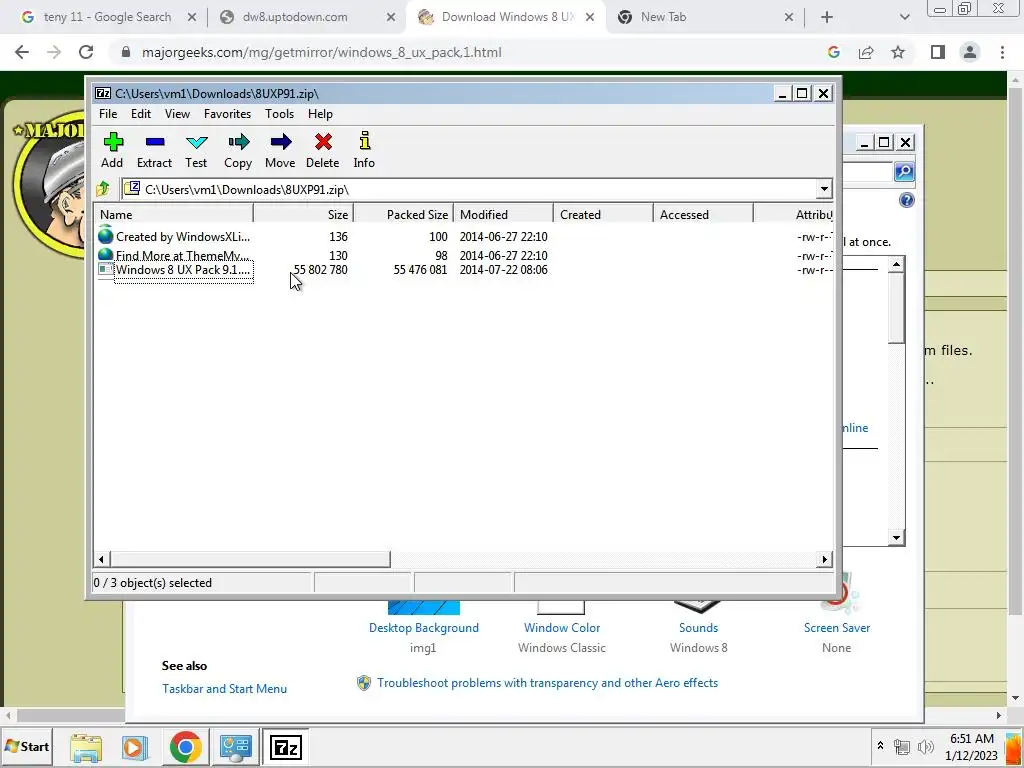The height and width of the screenshot is (768, 1024).
Task: Click the 7-Zip taskbar button
Action: pyautogui.click(x=285, y=747)
